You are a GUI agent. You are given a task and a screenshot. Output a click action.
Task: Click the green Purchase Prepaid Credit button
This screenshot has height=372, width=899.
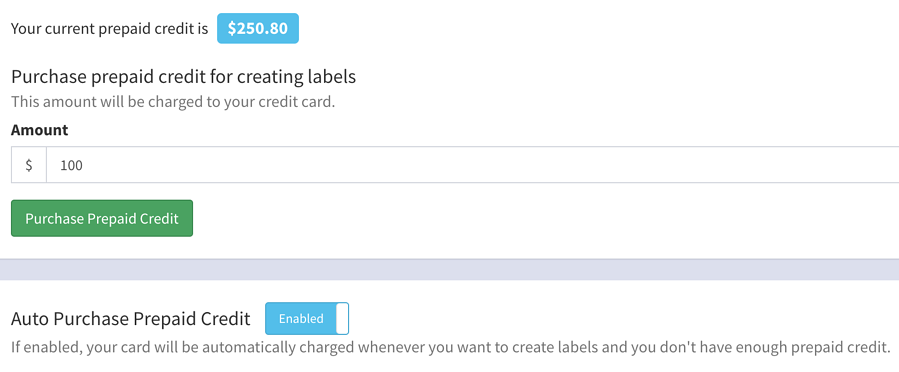[x=102, y=218]
